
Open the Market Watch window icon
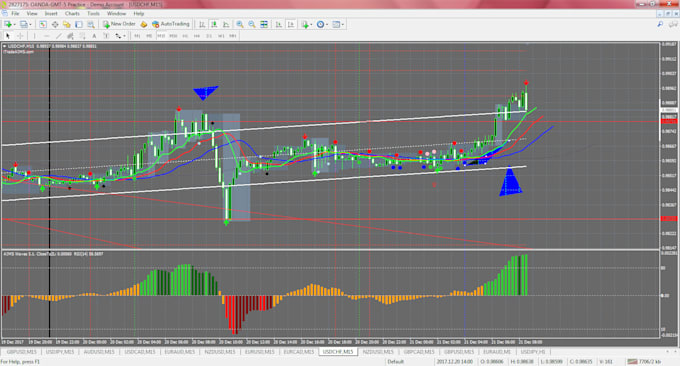42,24
